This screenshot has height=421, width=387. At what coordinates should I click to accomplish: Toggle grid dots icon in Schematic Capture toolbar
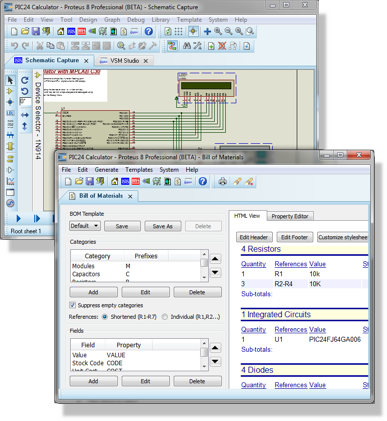point(179,31)
